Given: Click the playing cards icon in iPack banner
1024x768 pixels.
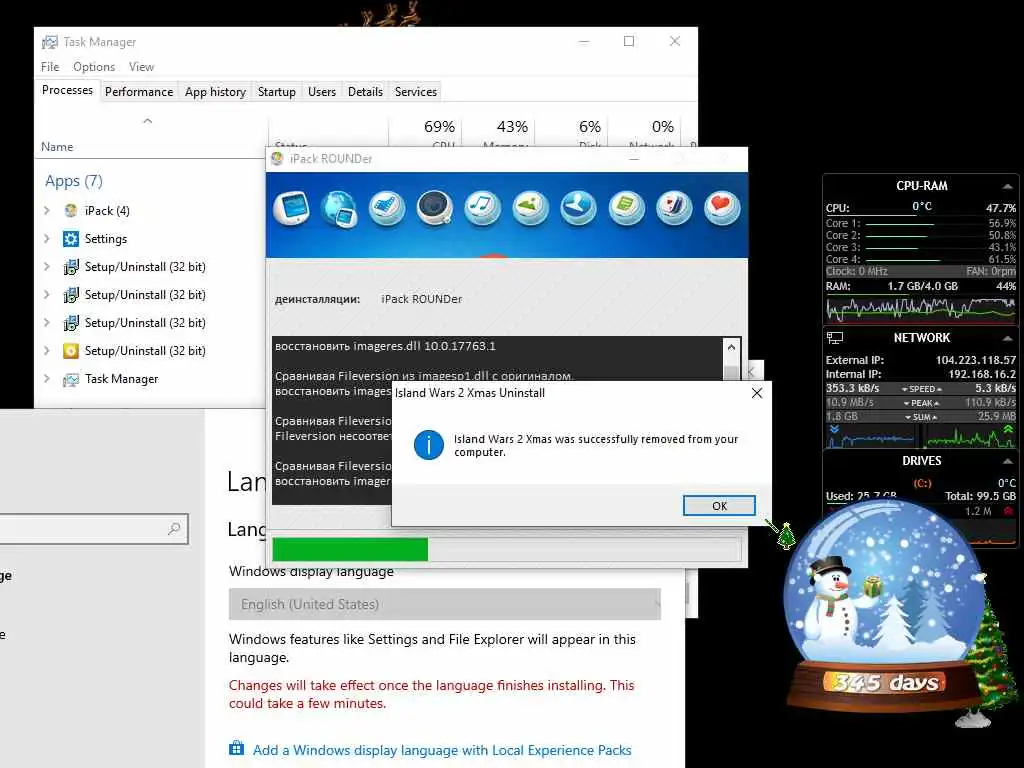Looking at the screenshot, I should pyautogui.click(x=674, y=208).
